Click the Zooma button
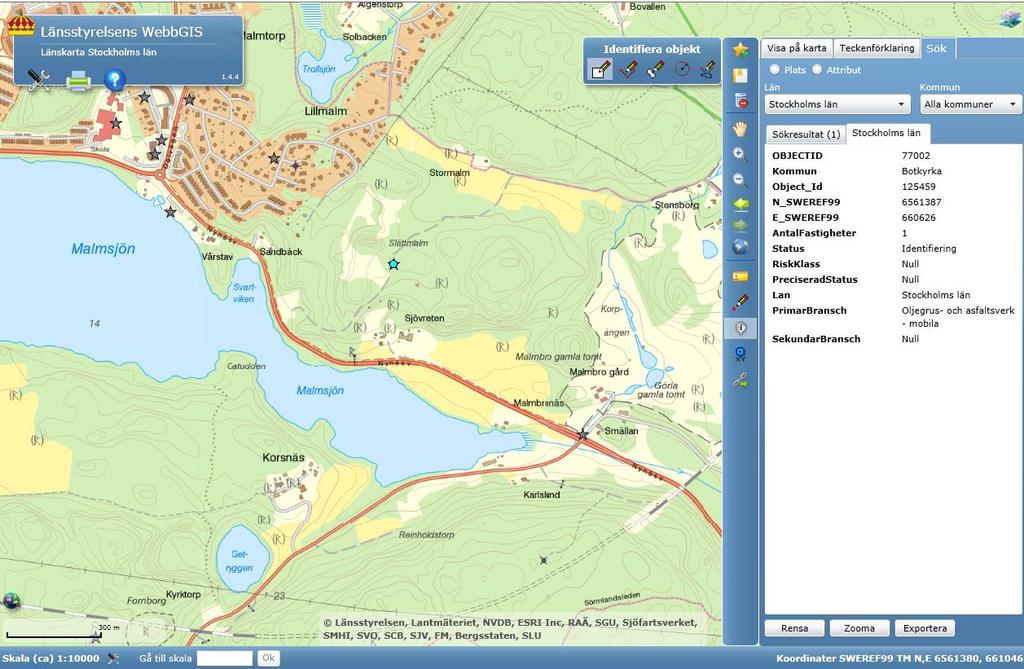The width and height of the screenshot is (1024, 669). coord(859,628)
